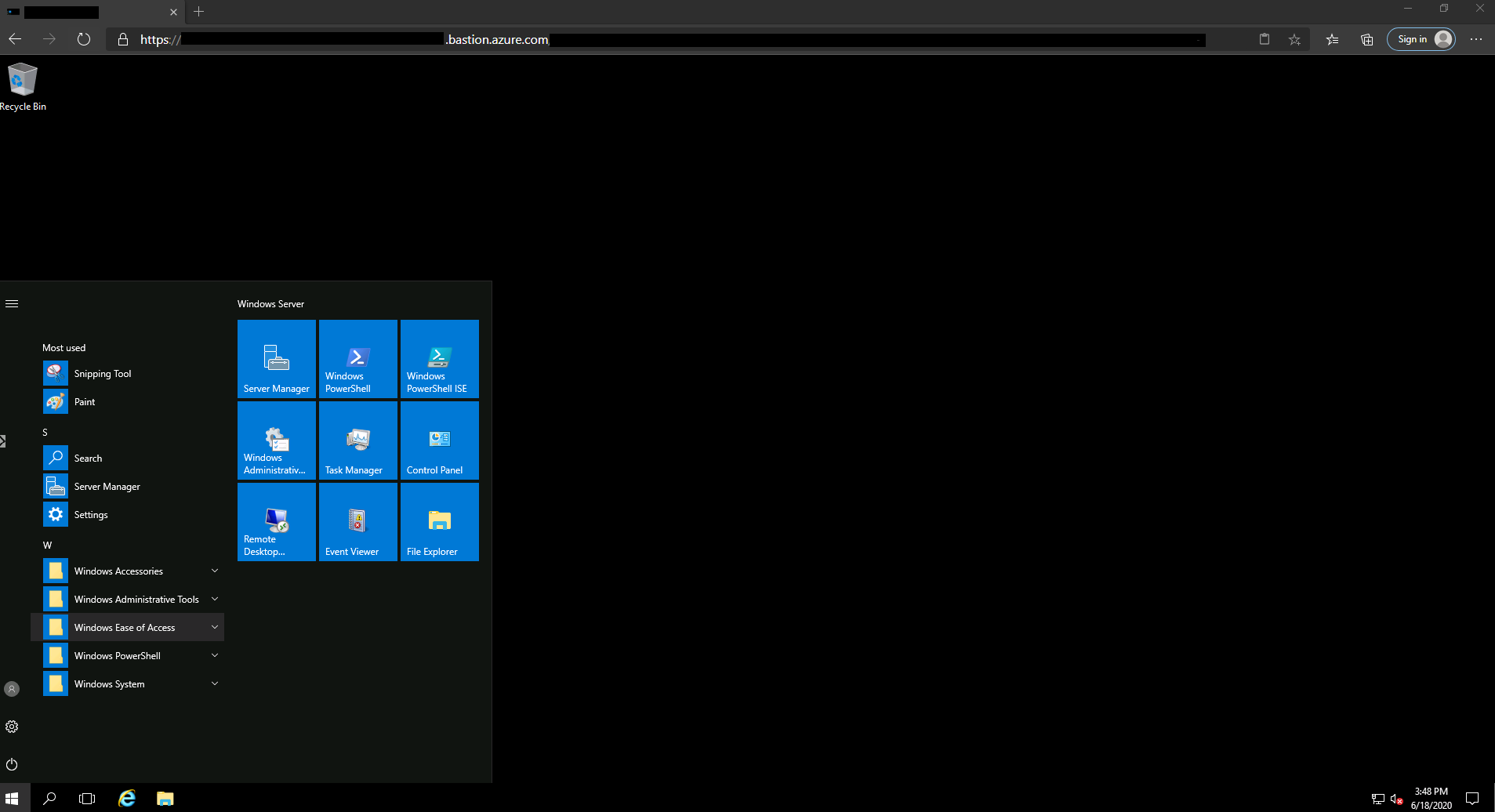
Task: Open the Bastion side panel arrow handle
Action: point(3,441)
